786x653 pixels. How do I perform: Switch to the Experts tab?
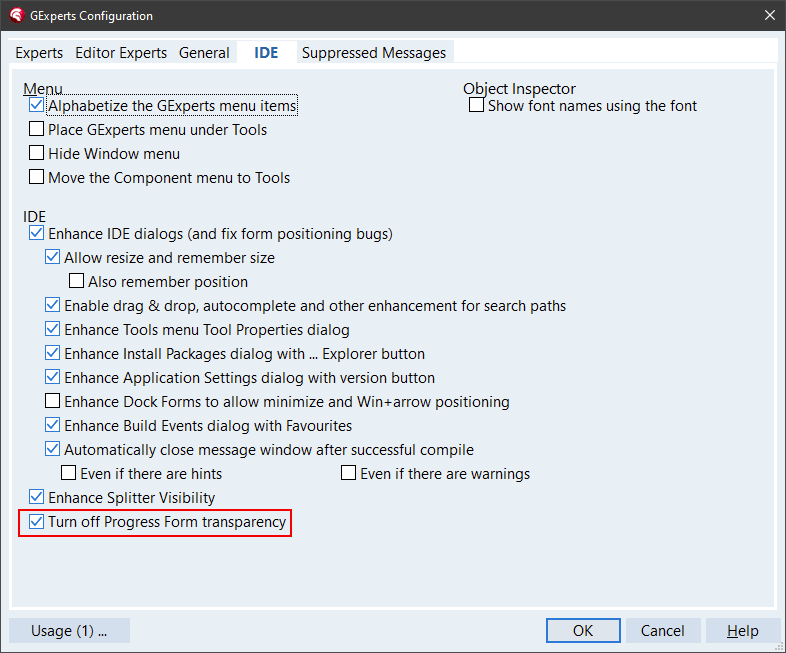[x=39, y=53]
